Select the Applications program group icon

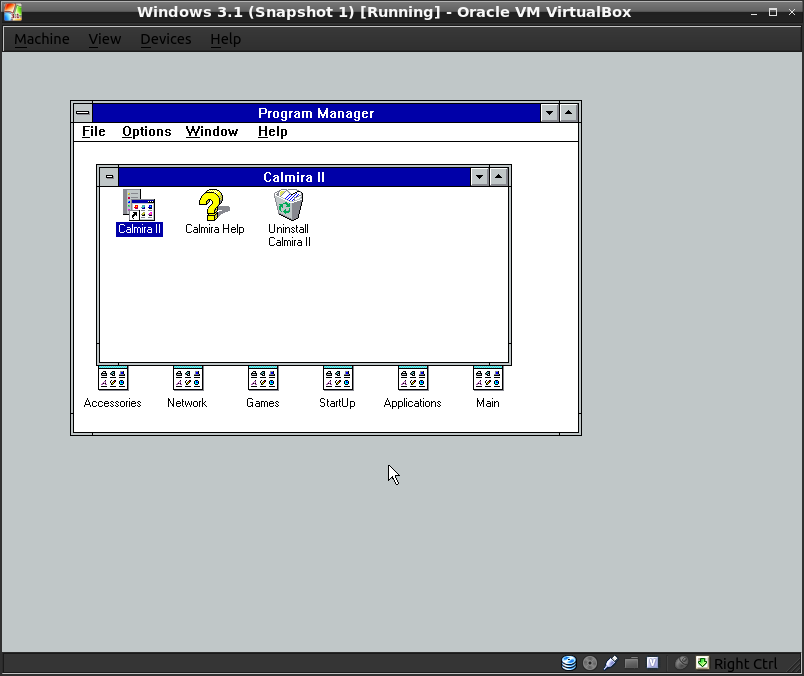(413, 379)
